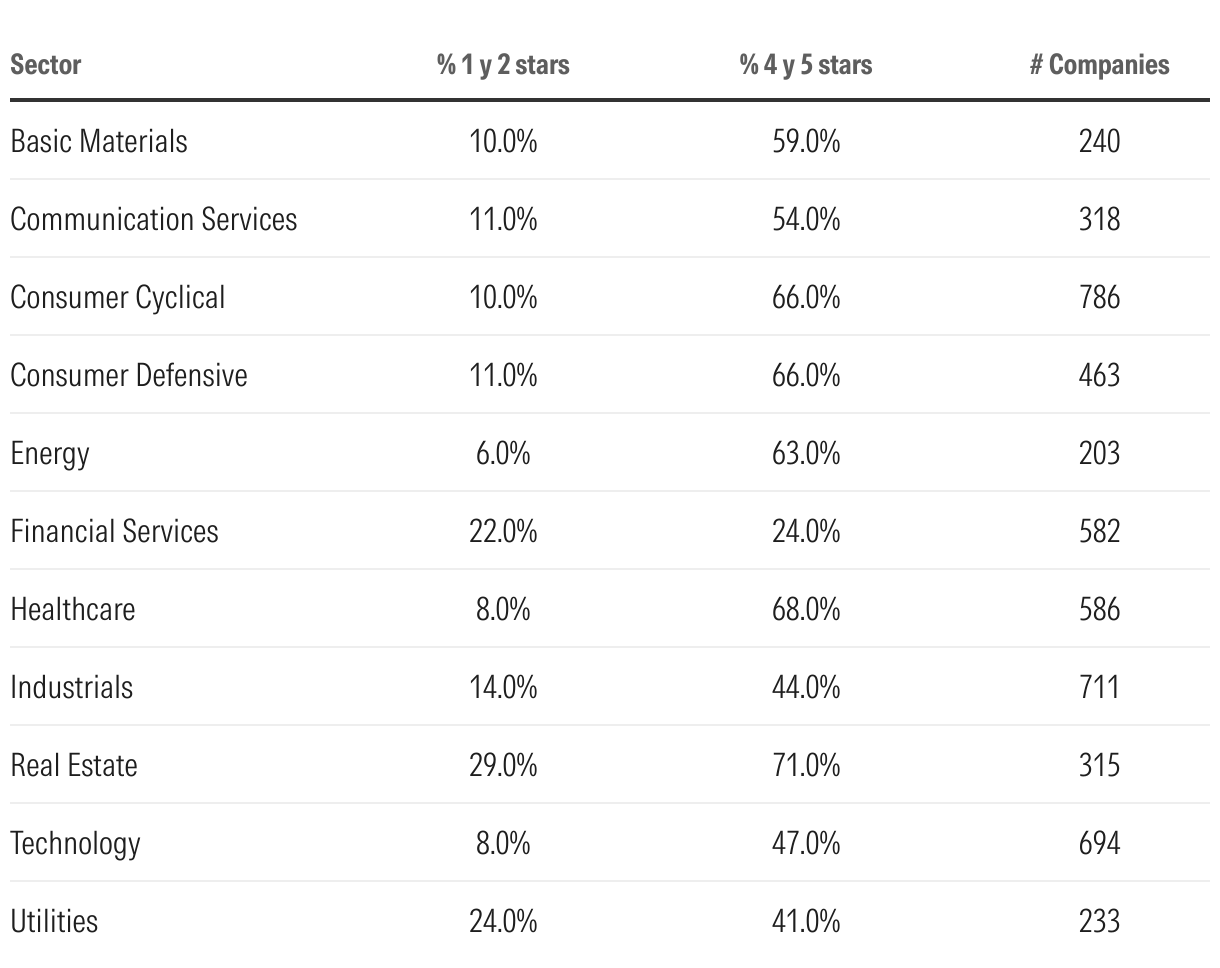
Task: Click the Consumer Defensive sector name
Action: [x=129, y=375]
